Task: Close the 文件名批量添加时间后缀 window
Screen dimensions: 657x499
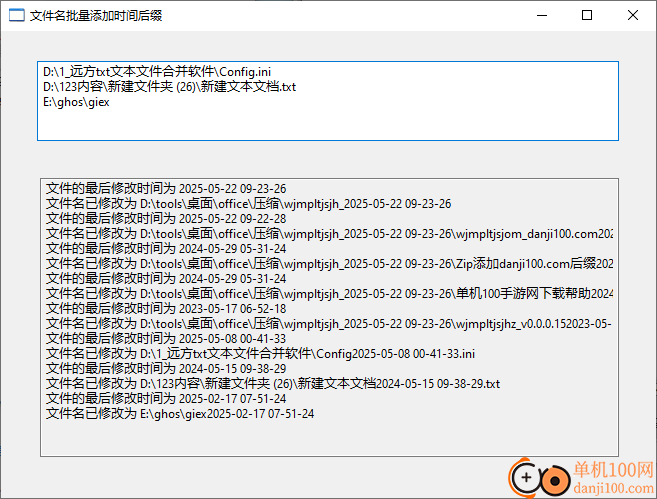Action: 633,15
